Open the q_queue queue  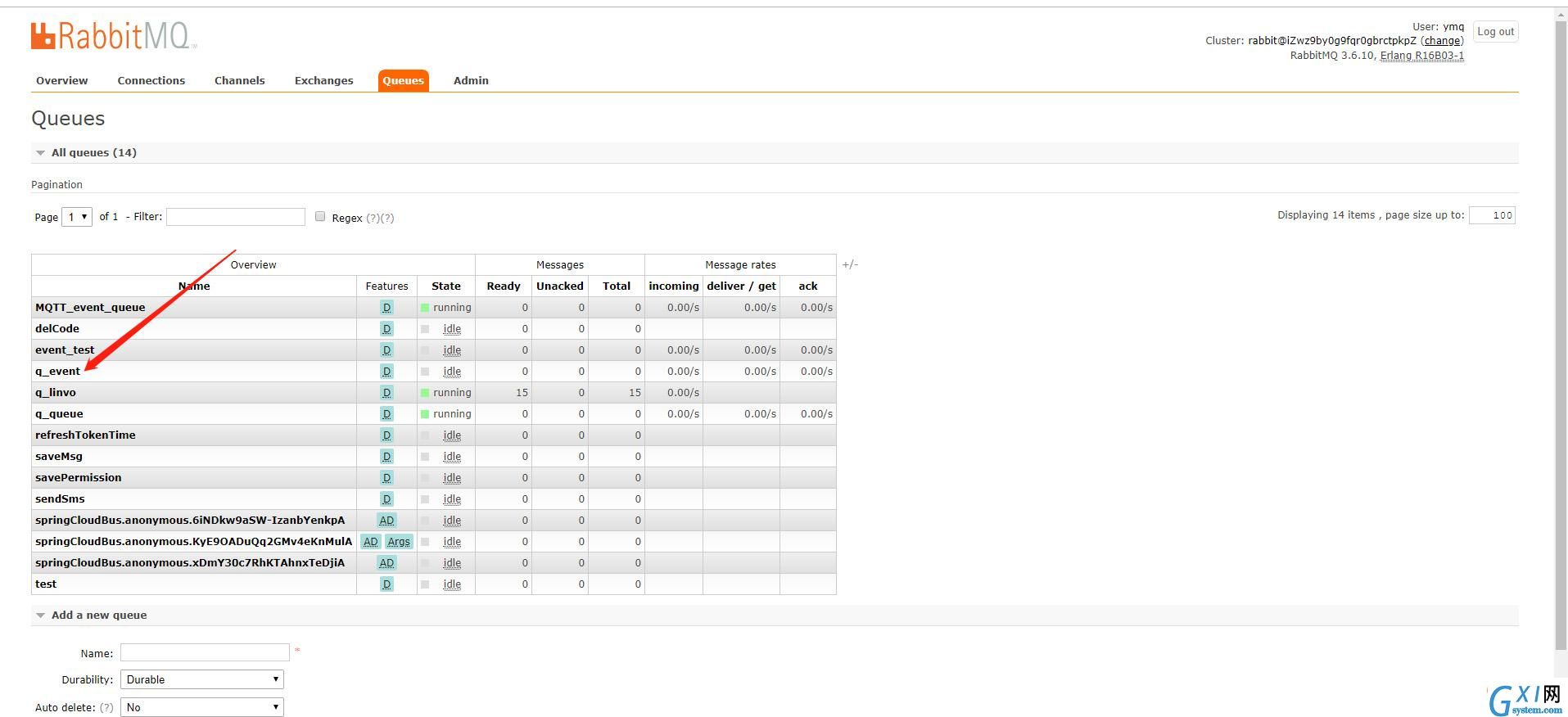(x=59, y=413)
